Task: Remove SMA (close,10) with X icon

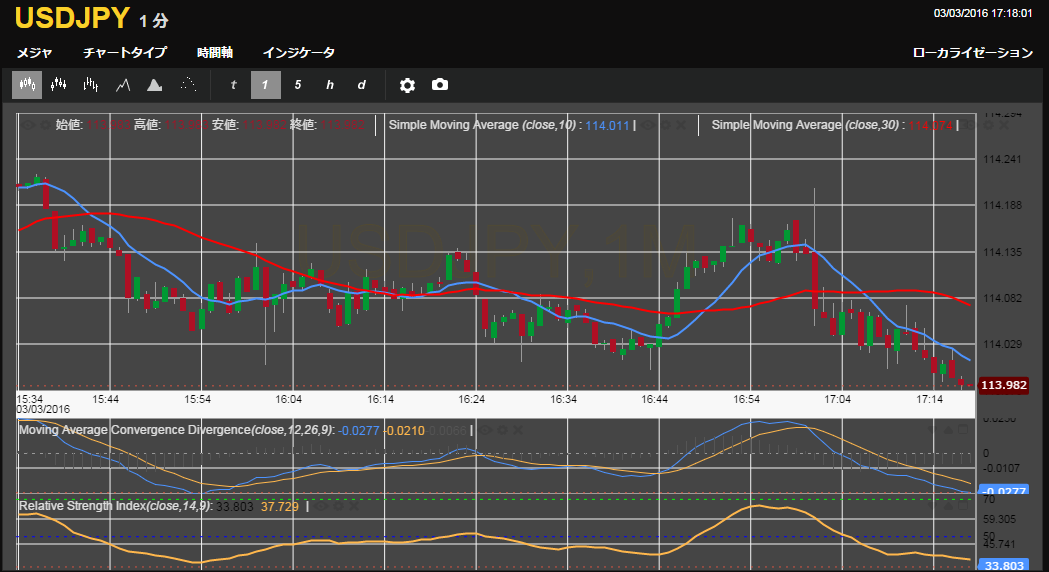Action: pyautogui.click(x=680, y=125)
